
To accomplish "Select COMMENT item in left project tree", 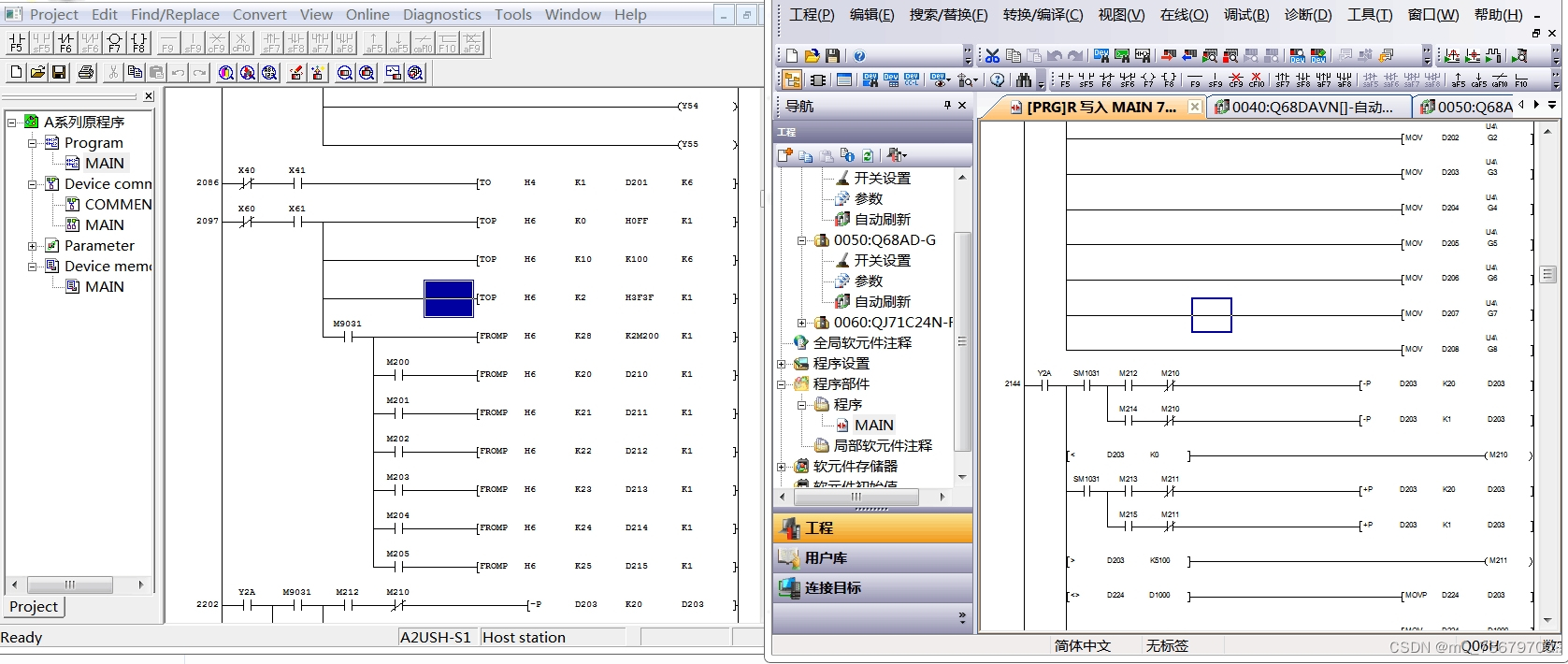I will tap(118, 204).
